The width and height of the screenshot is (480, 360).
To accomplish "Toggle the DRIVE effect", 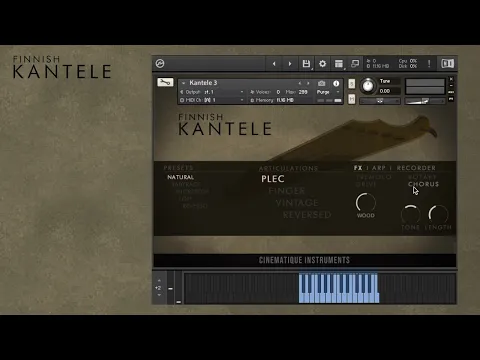I will [366, 184].
